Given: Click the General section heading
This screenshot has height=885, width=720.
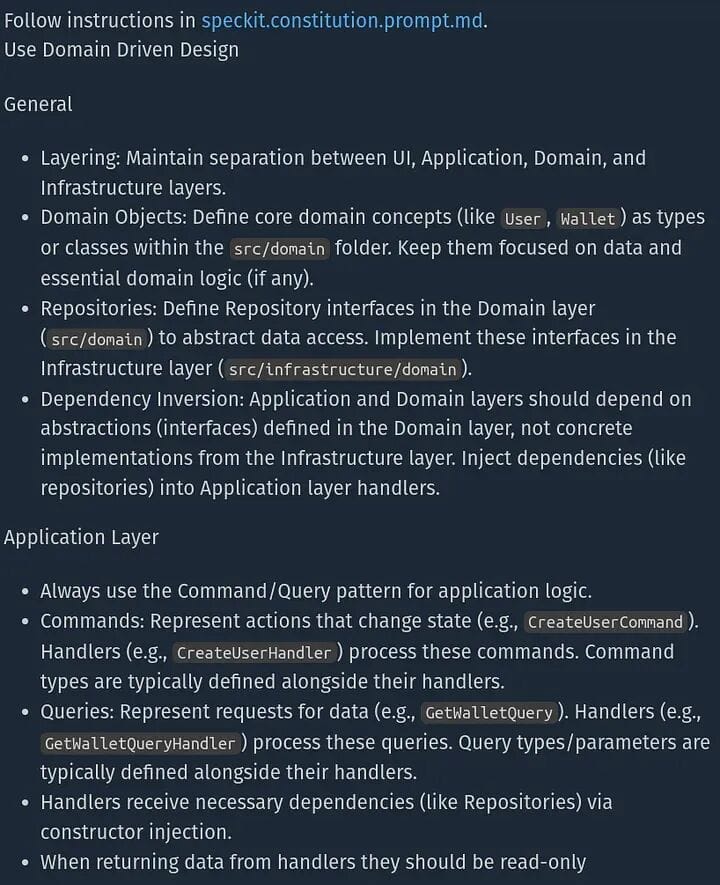Looking at the screenshot, I should click(x=38, y=104).
